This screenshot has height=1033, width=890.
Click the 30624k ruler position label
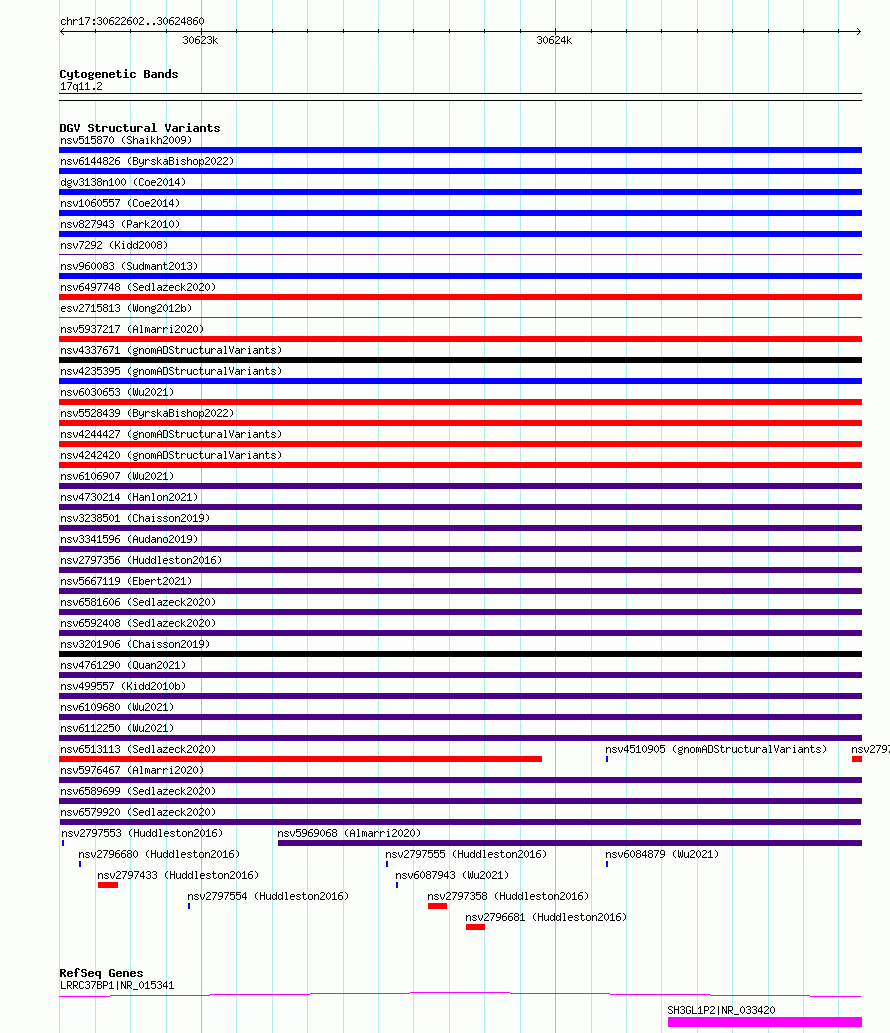[554, 41]
